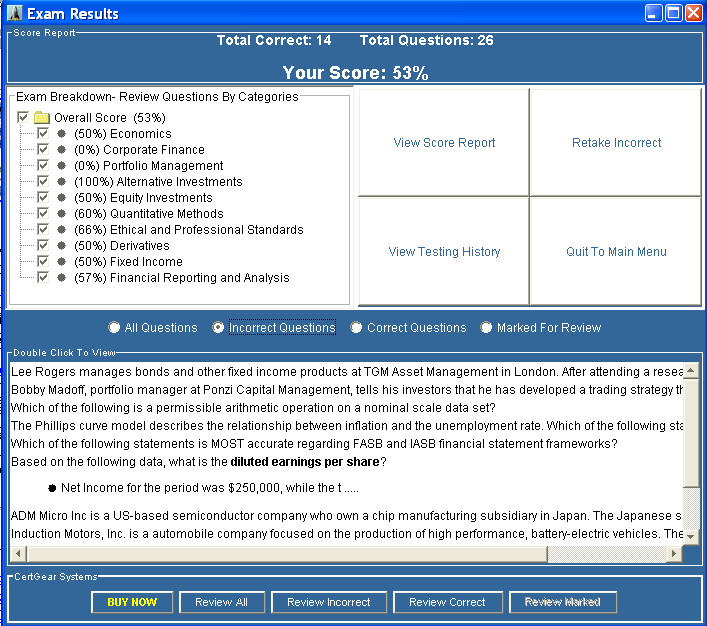Open View Score Report
The image size is (707, 626).
click(444, 143)
